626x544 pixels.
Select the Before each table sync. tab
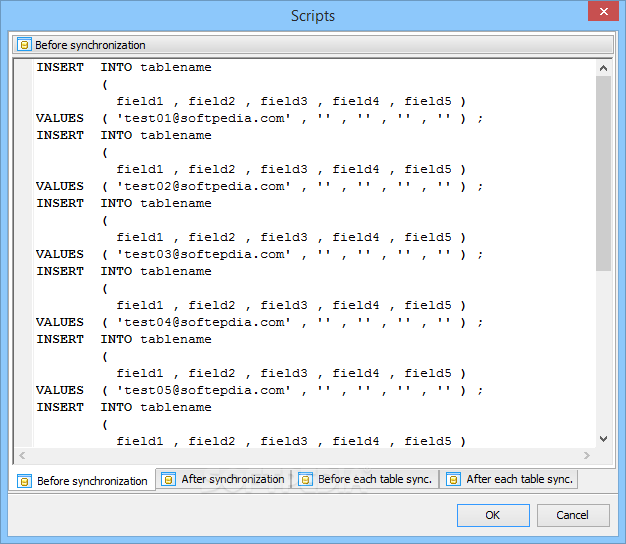click(x=365, y=479)
